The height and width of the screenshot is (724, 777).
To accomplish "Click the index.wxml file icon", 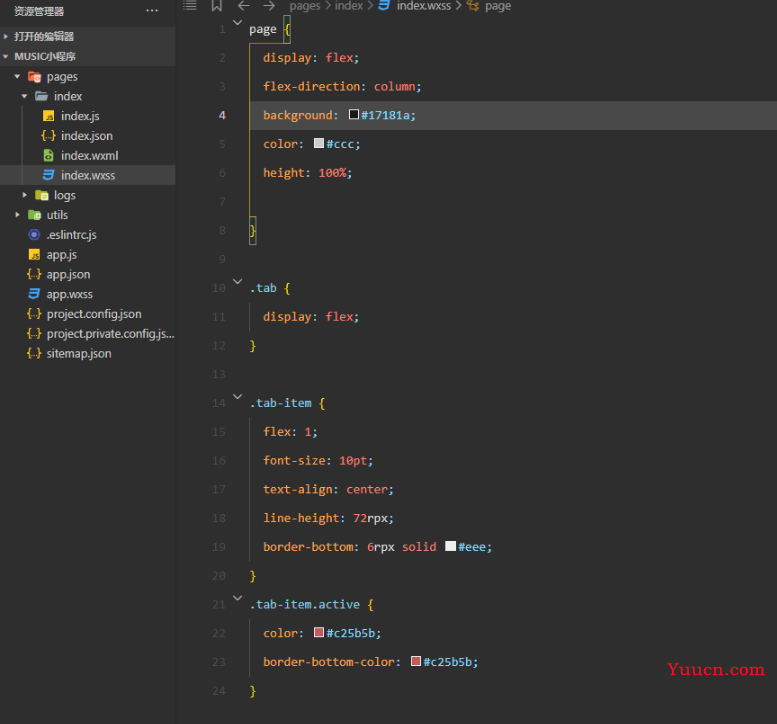I will [49, 156].
